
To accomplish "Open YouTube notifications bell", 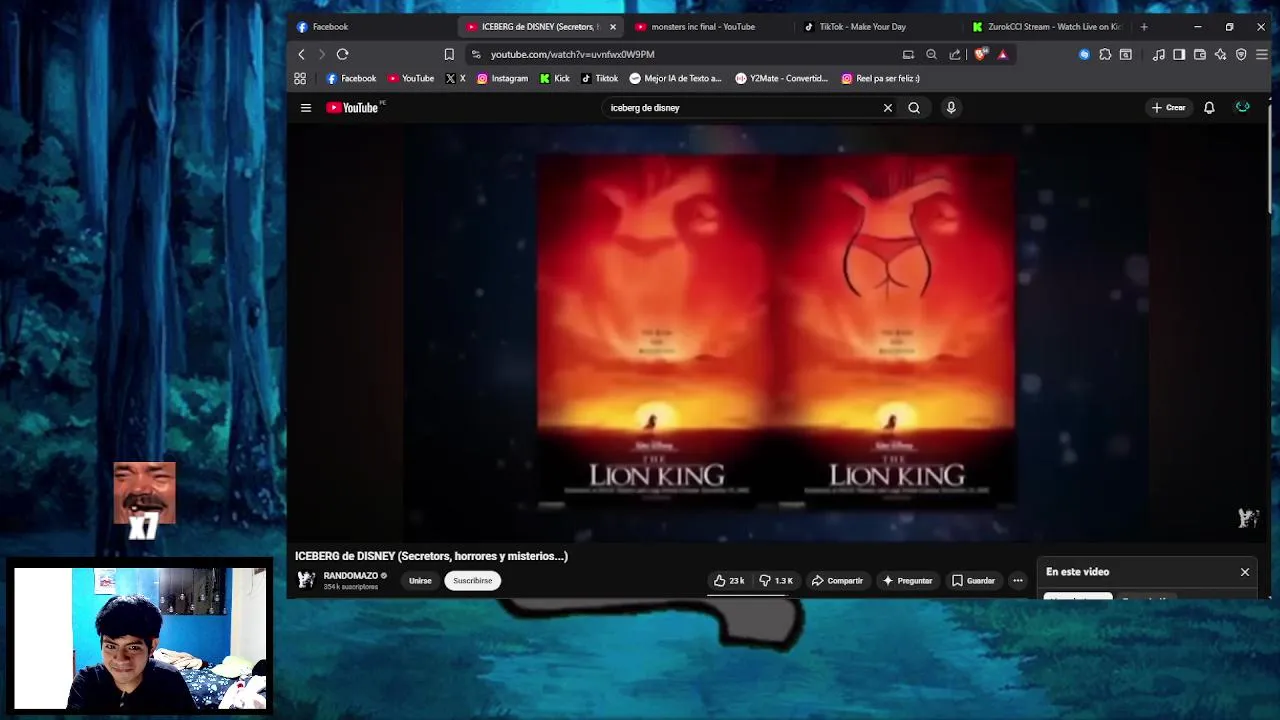I will pyautogui.click(x=1209, y=108).
